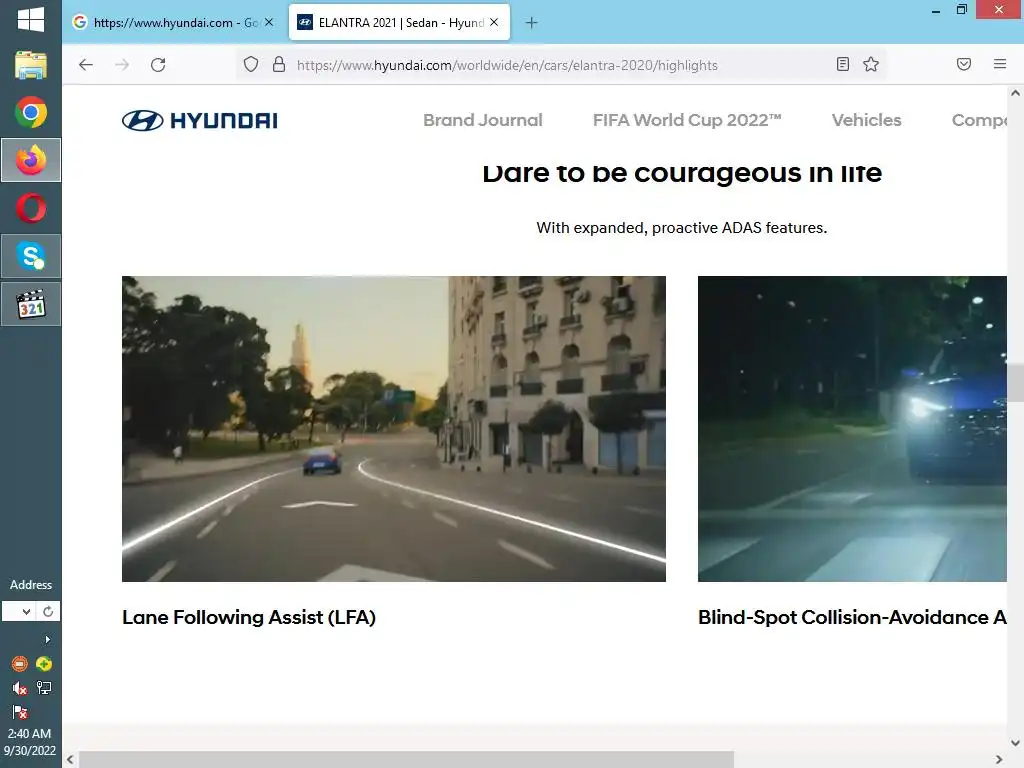Open the Lane Following Assist image
The width and height of the screenshot is (1024, 768).
pyautogui.click(x=394, y=428)
